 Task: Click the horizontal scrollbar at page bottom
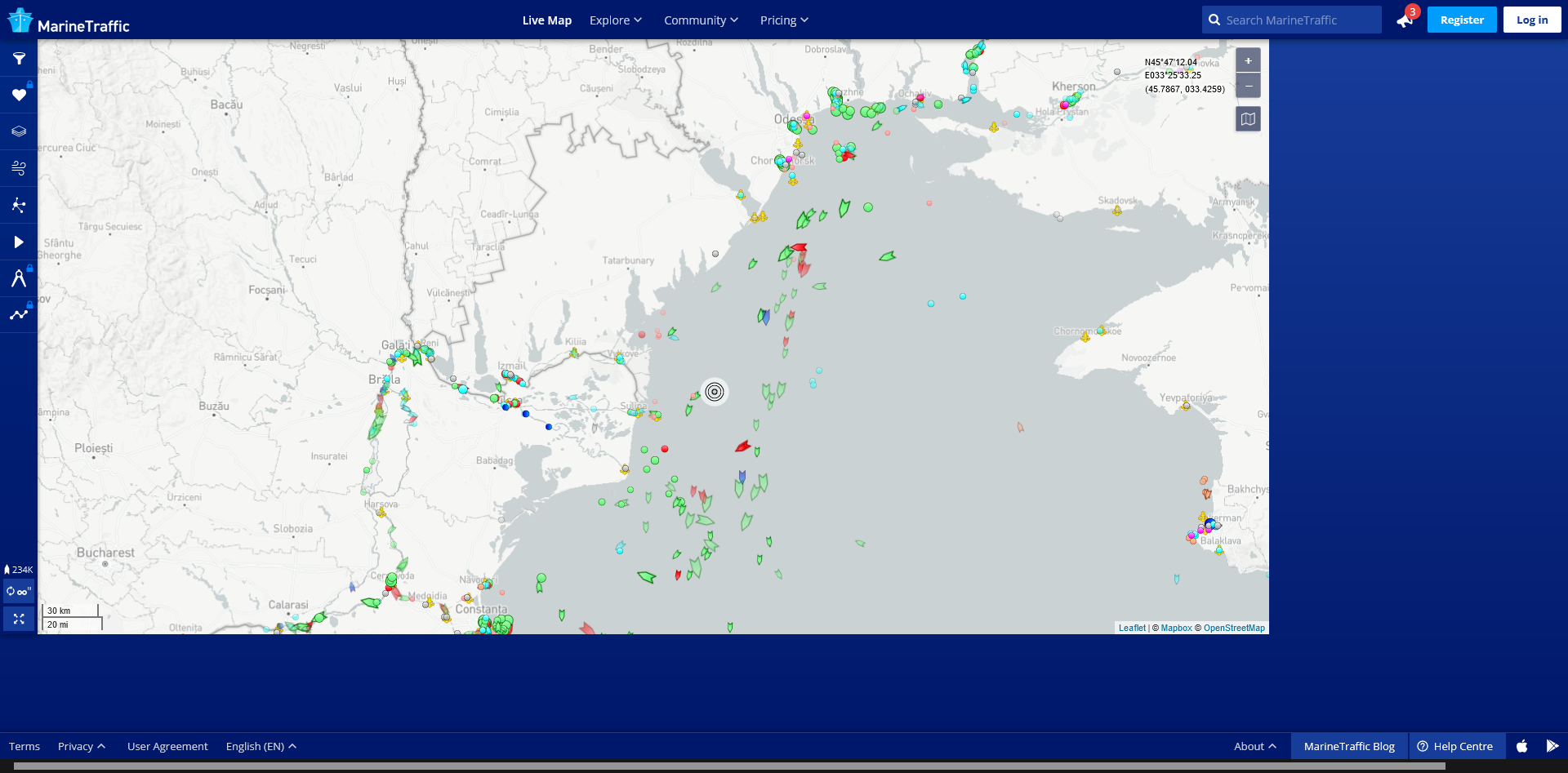pos(729,766)
